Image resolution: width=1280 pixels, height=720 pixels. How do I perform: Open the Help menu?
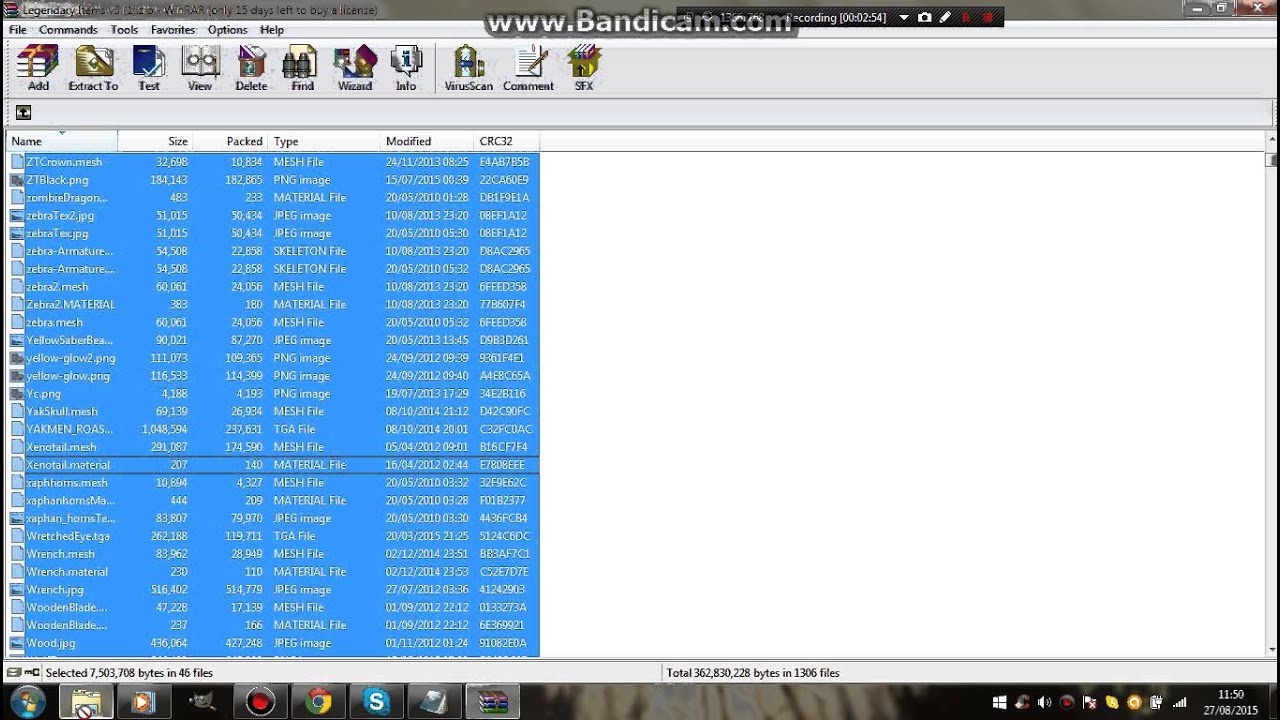(272, 30)
